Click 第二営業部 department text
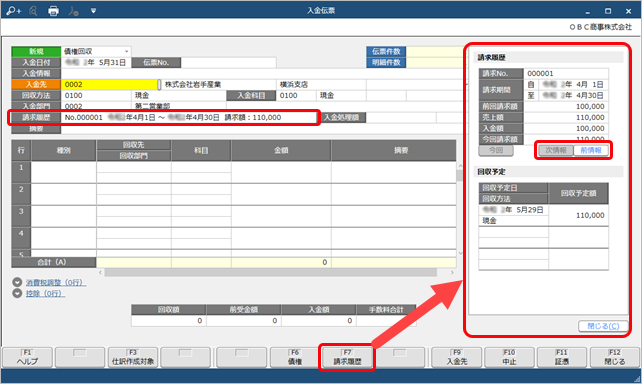Image resolution: width=642 pixels, height=384 pixels. coord(152,106)
